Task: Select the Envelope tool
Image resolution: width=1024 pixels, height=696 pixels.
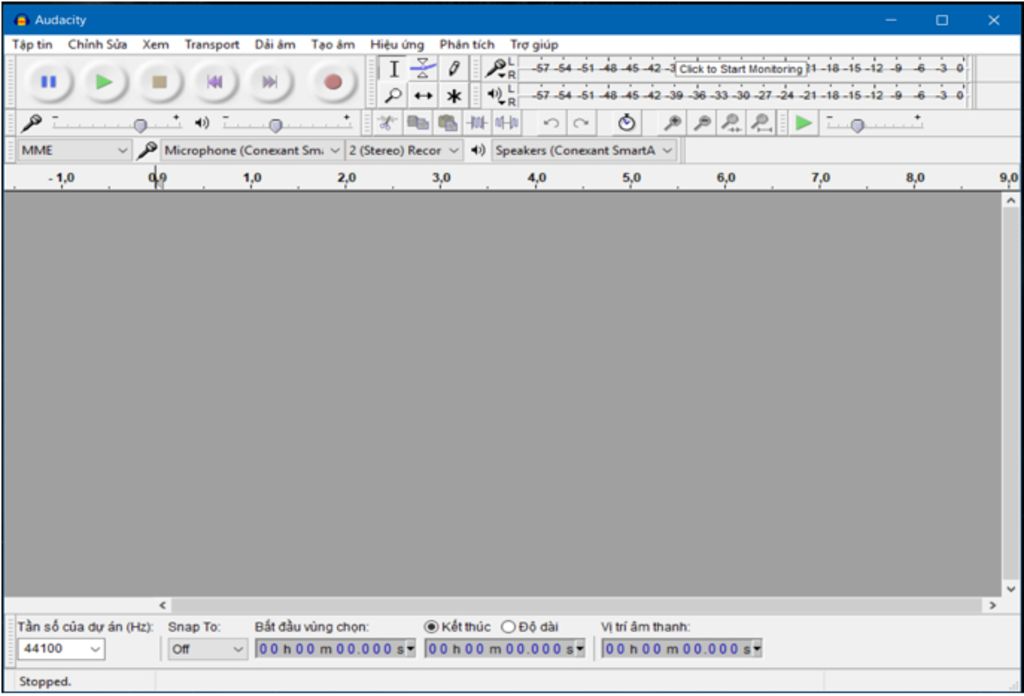Action: 423,69
